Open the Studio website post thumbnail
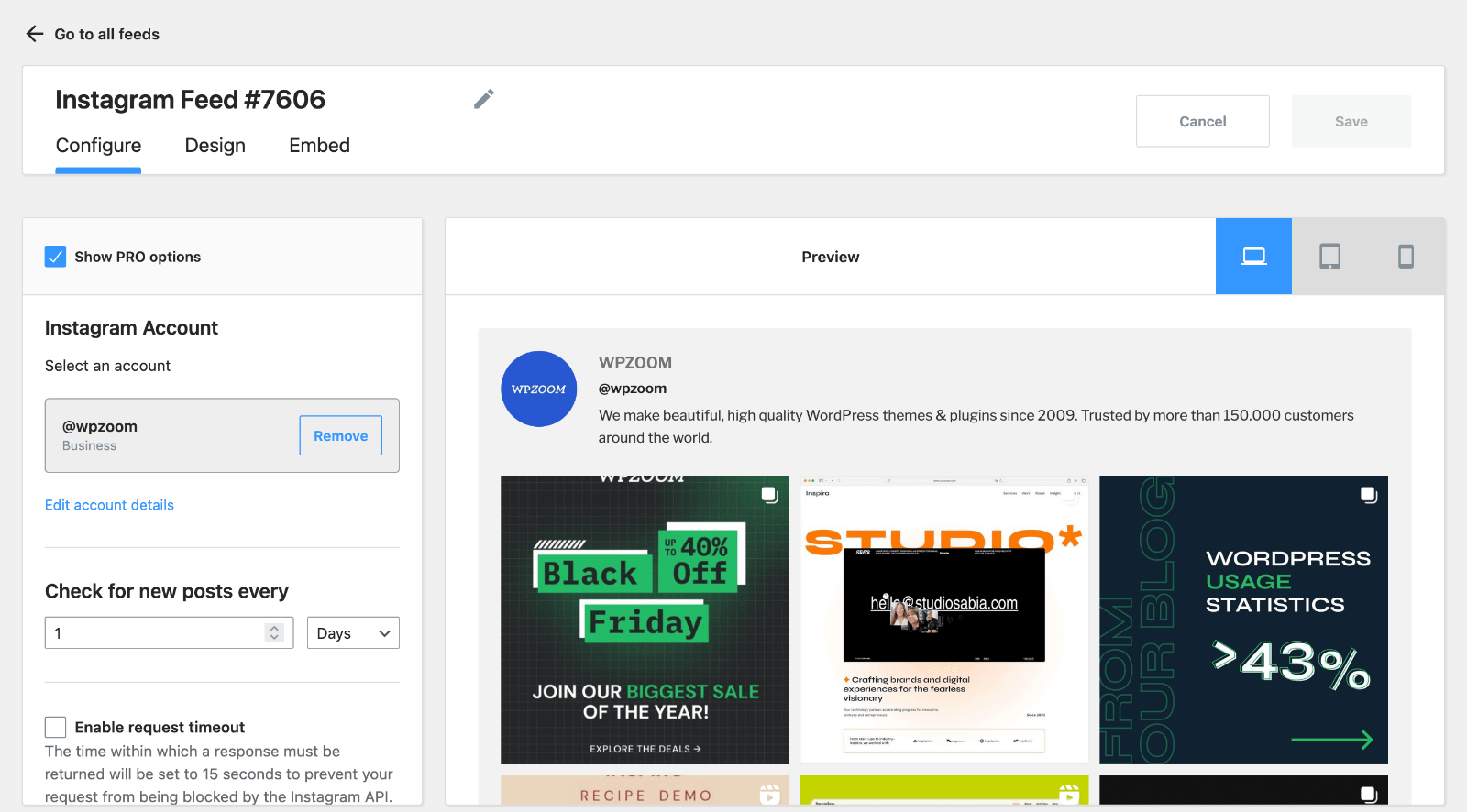Image resolution: width=1467 pixels, height=812 pixels. [944, 620]
